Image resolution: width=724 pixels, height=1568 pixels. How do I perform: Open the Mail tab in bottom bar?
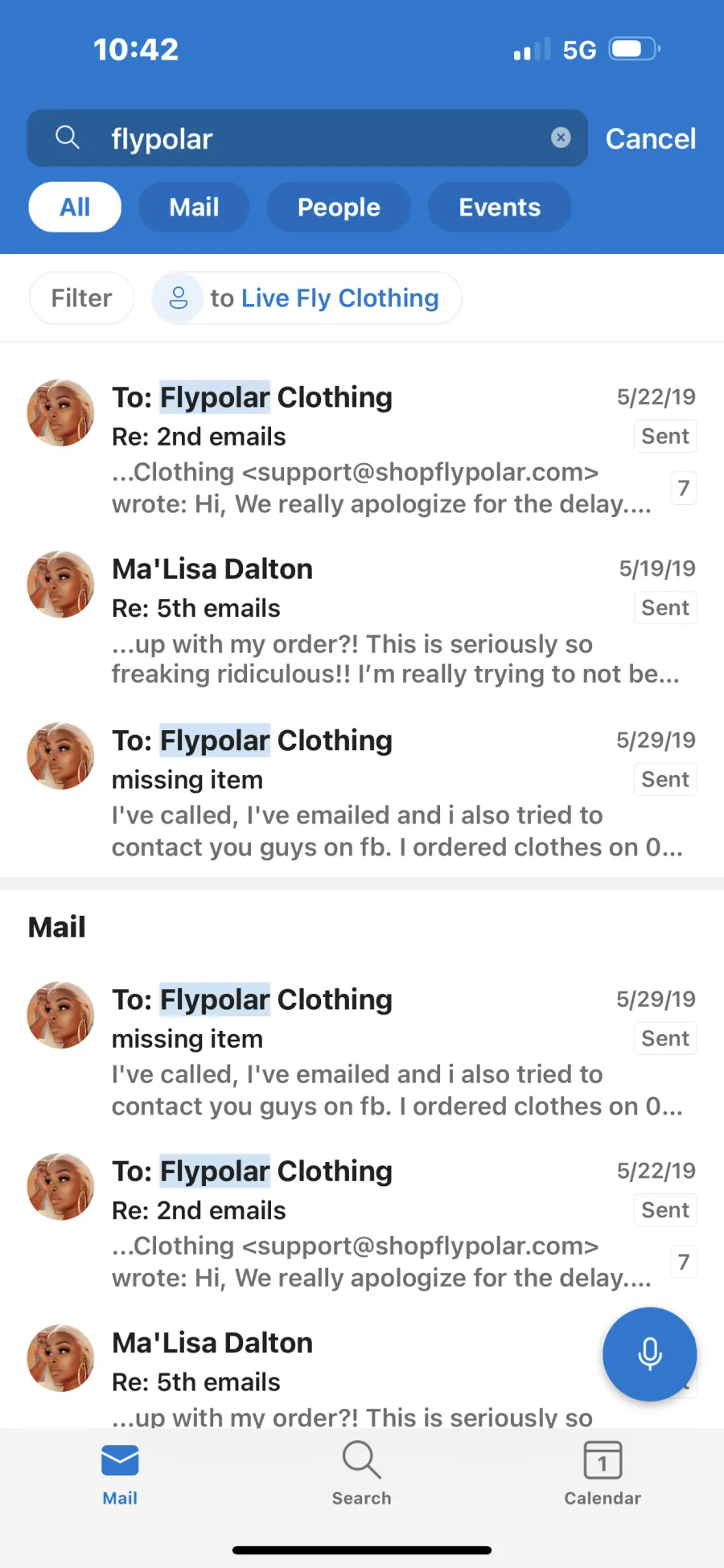tap(120, 1473)
